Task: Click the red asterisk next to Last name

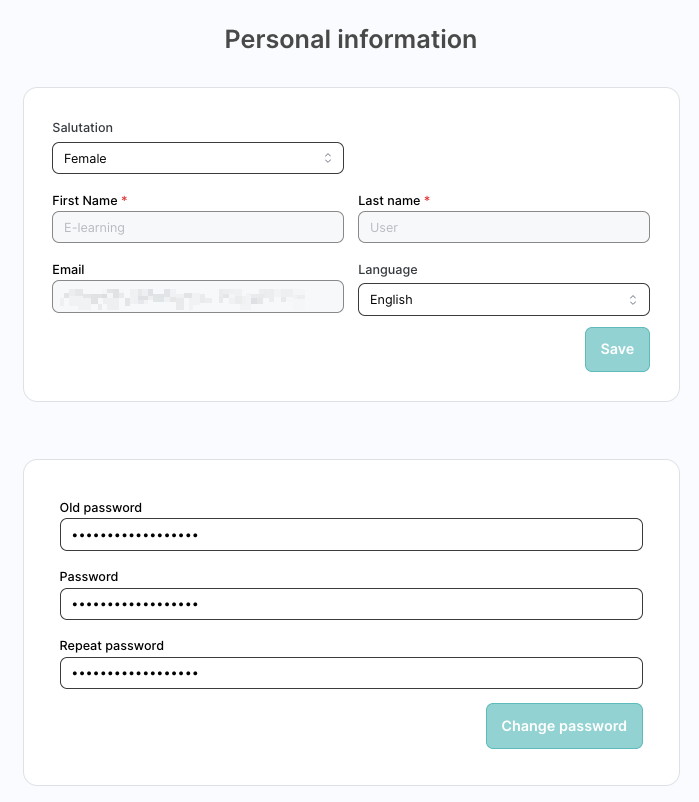Action: pyautogui.click(x=427, y=200)
